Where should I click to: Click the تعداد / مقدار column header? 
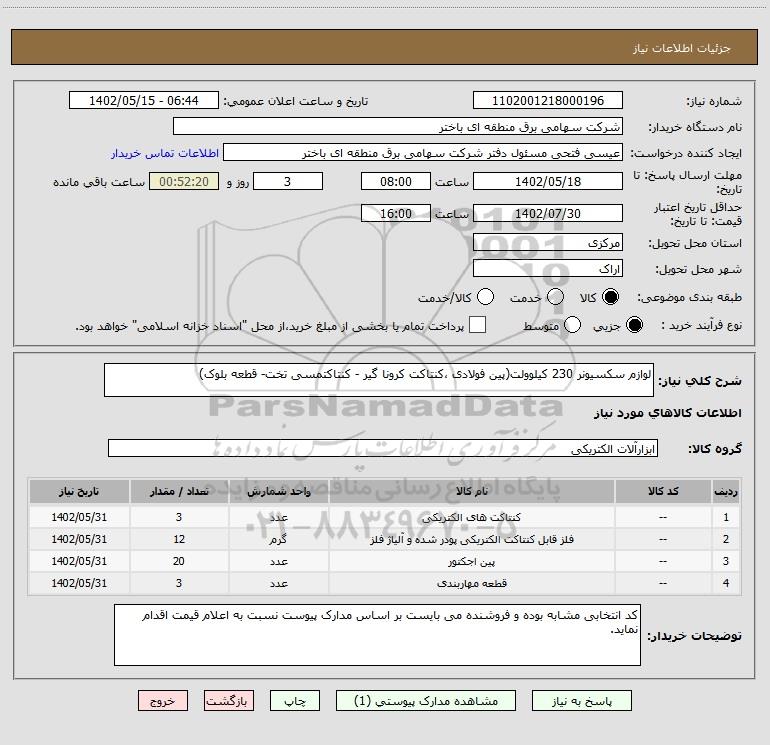point(179,491)
